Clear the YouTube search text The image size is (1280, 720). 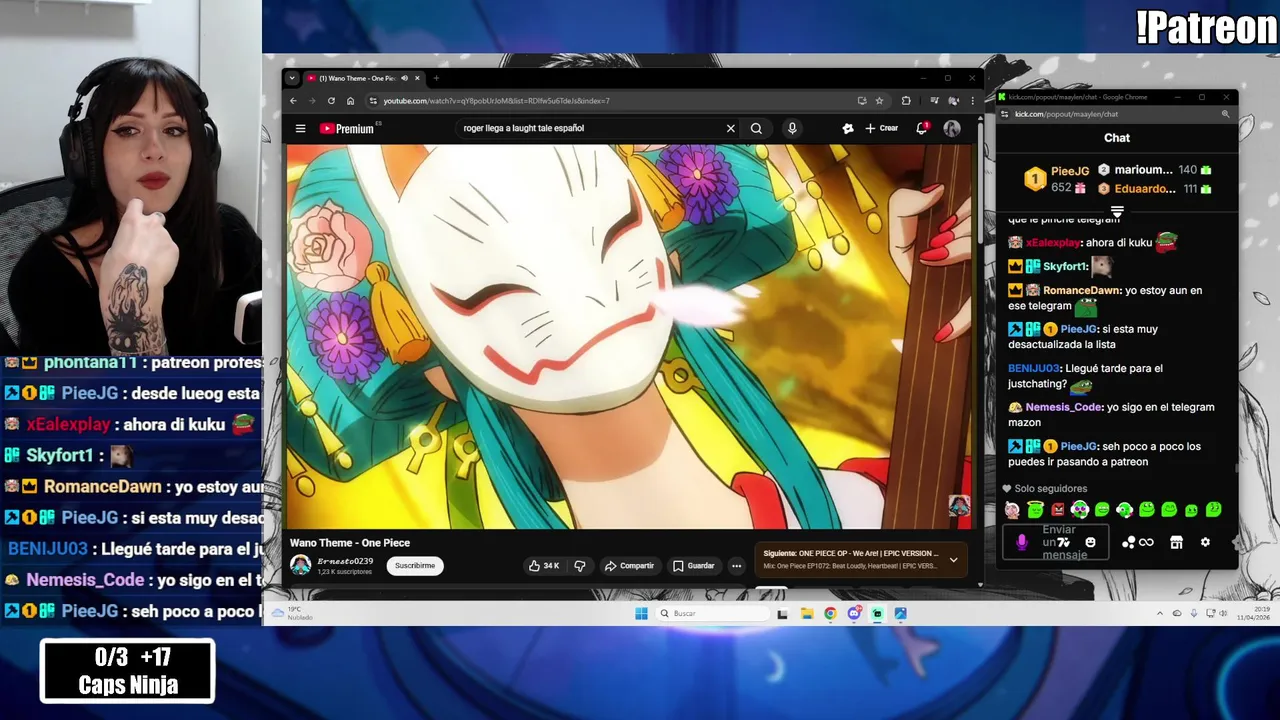(730, 128)
